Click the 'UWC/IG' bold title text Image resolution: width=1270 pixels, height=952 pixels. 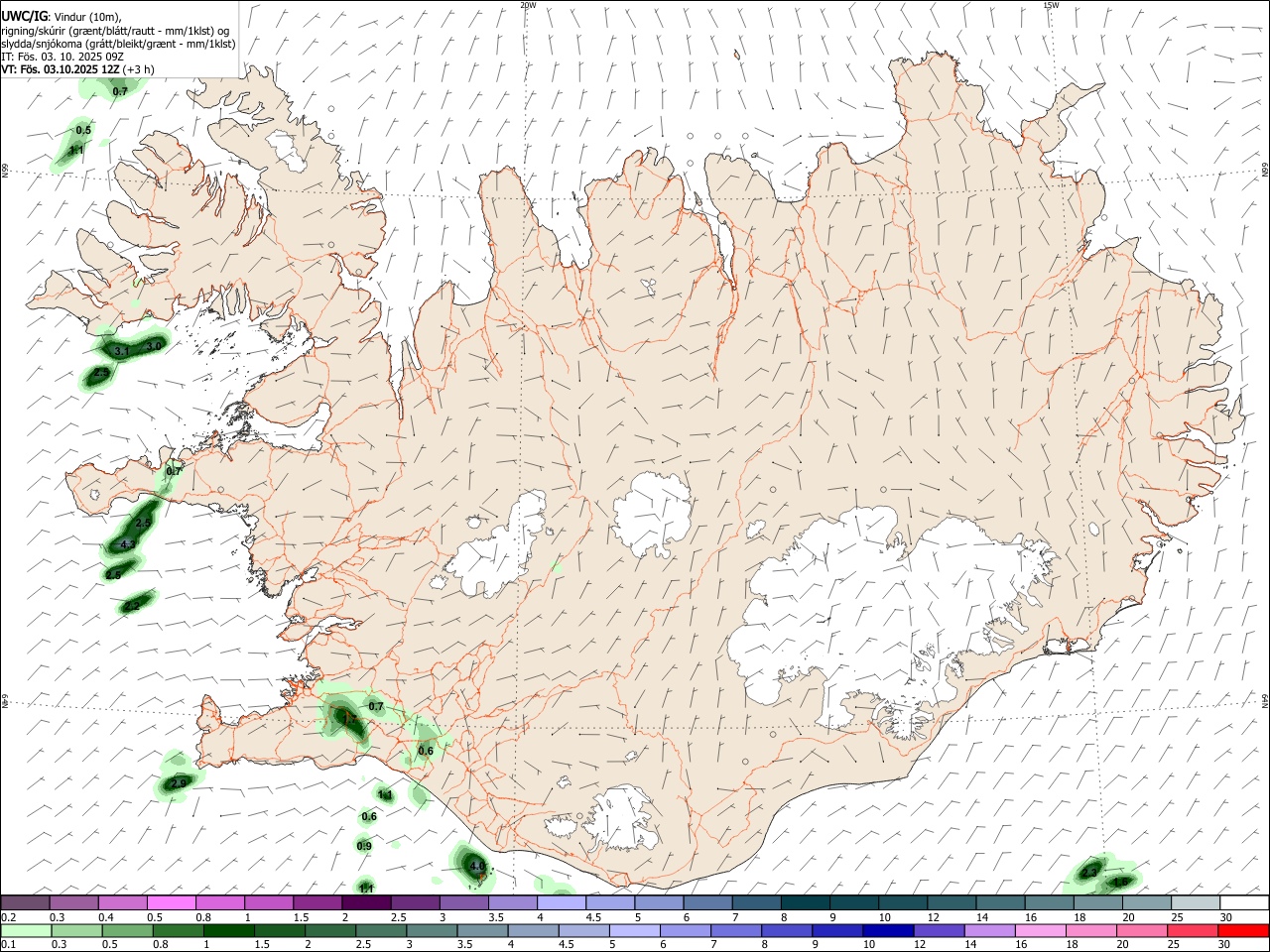click(23, 17)
